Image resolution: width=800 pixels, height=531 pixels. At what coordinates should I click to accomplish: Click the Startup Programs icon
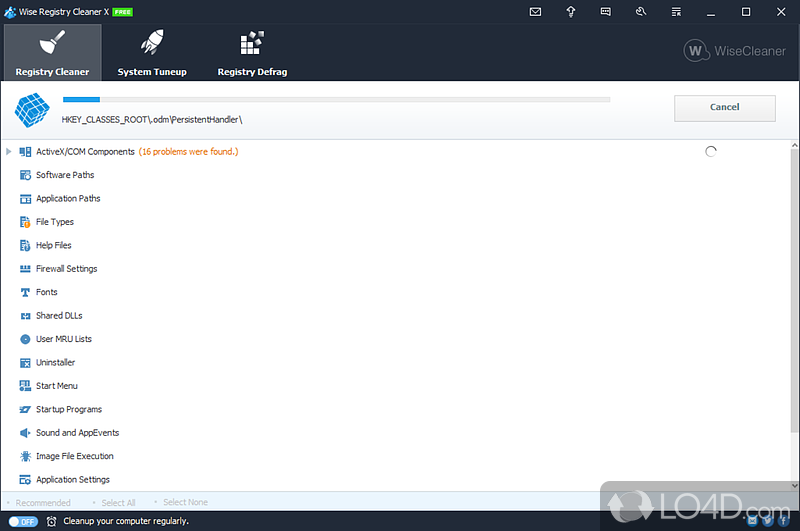(x=25, y=410)
